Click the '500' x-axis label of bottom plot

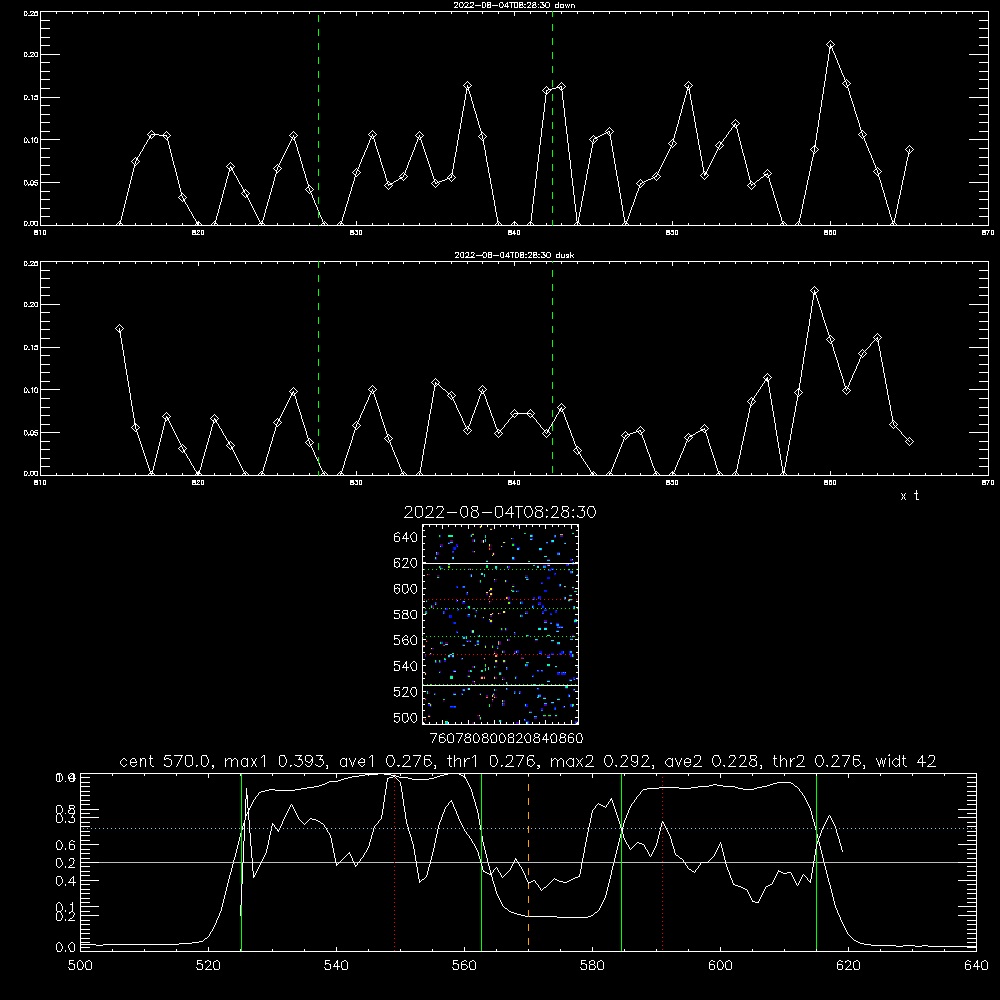coord(80,966)
